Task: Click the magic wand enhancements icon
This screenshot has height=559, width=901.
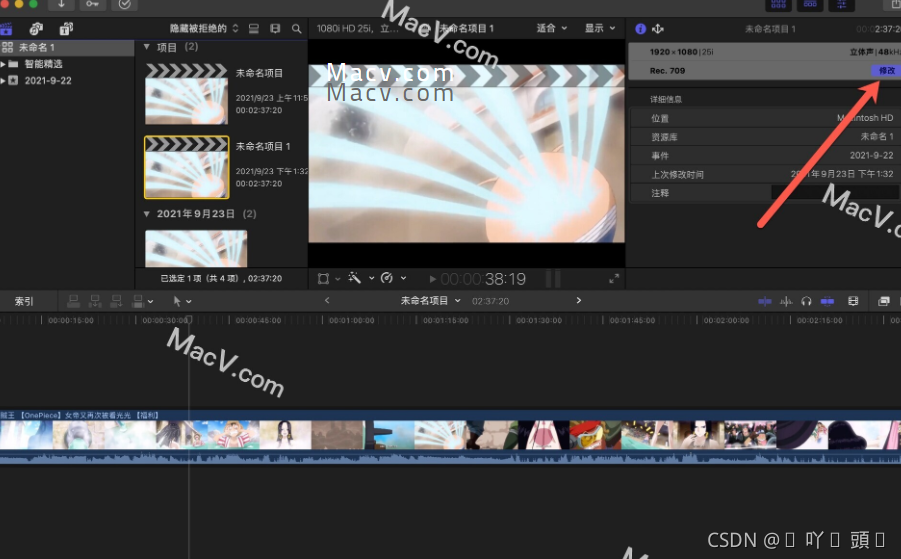Action: (x=355, y=278)
